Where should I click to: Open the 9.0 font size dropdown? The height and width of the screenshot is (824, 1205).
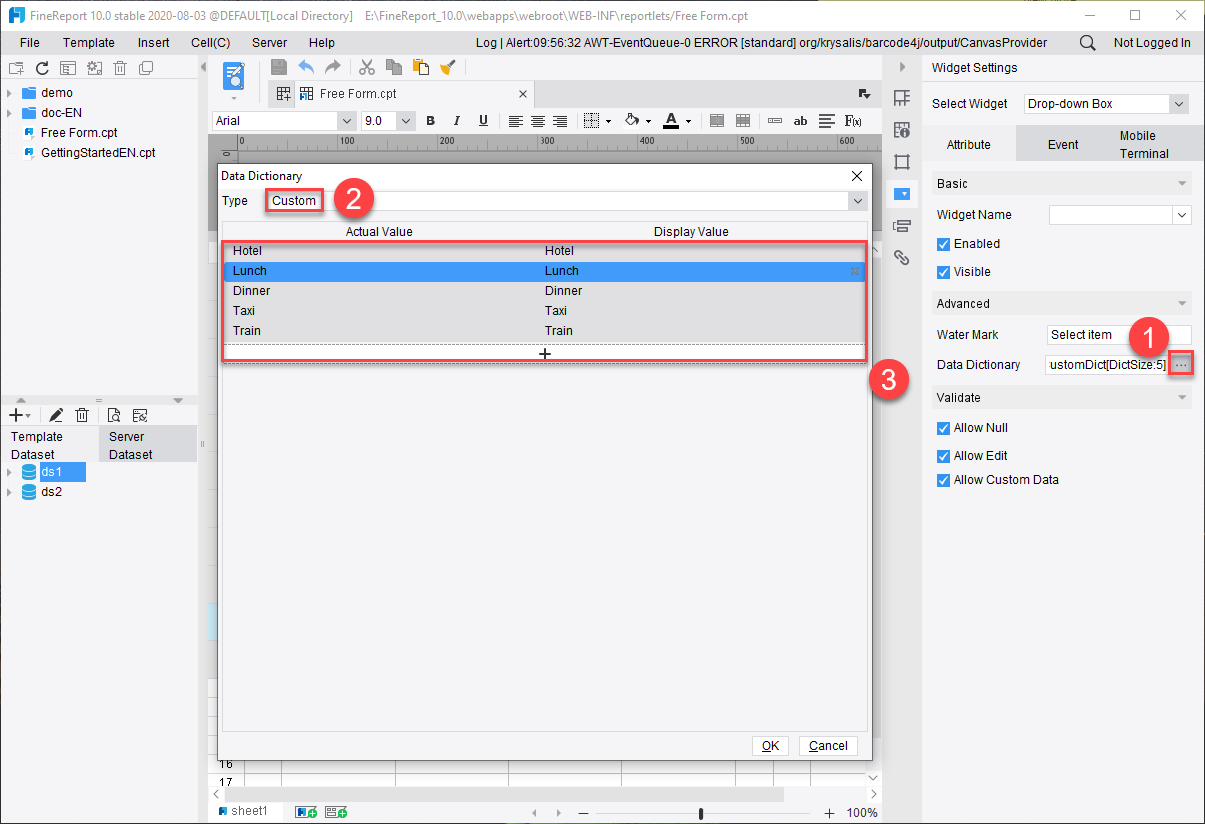point(406,121)
